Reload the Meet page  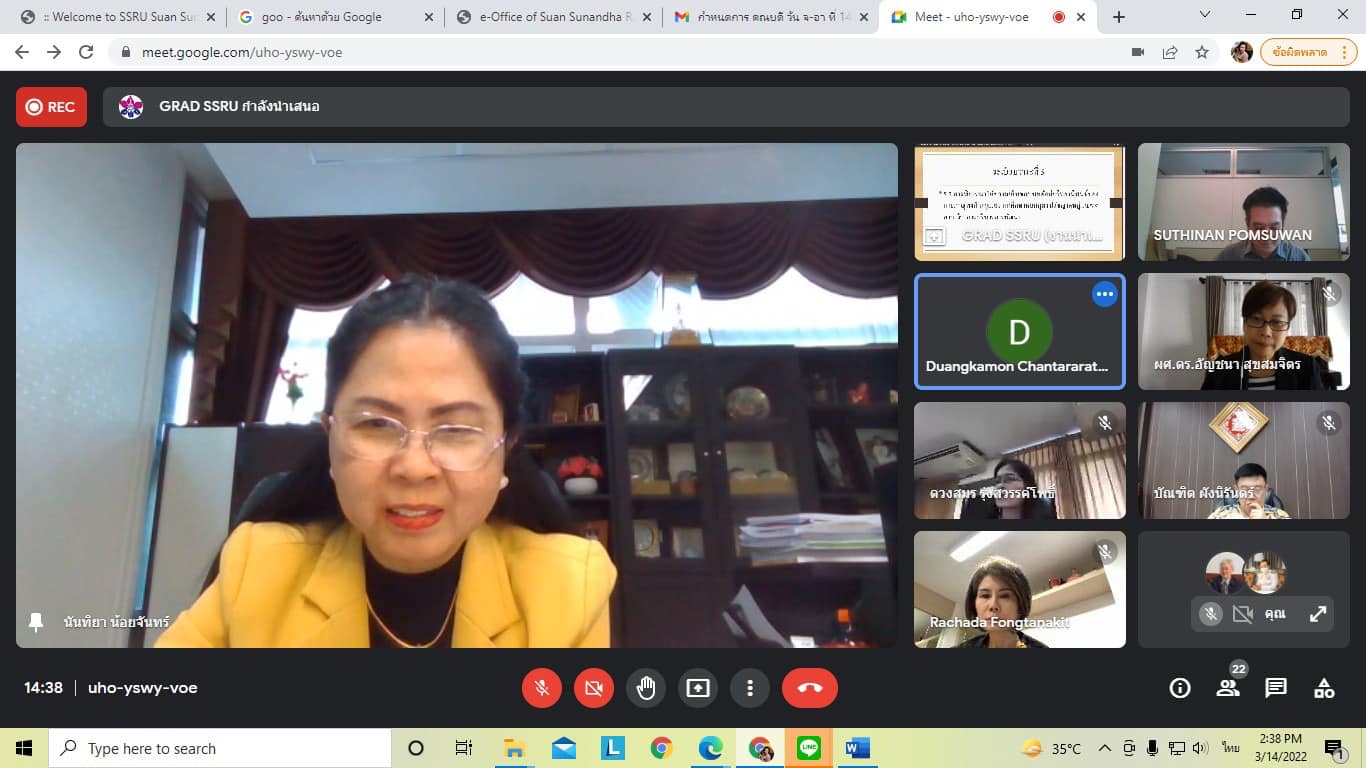(86, 52)
